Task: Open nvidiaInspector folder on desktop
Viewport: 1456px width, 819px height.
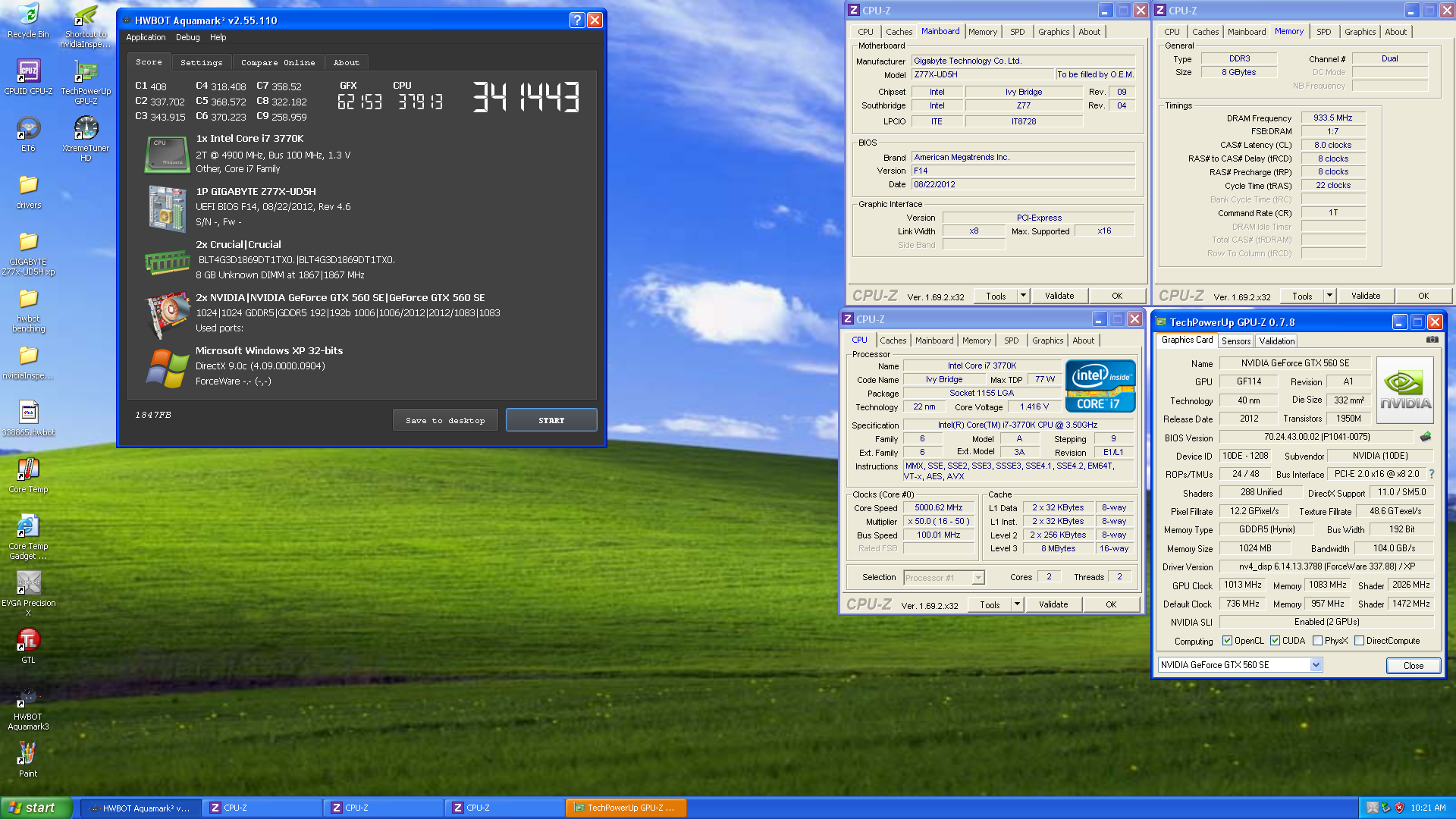Action: coord(28,362)
